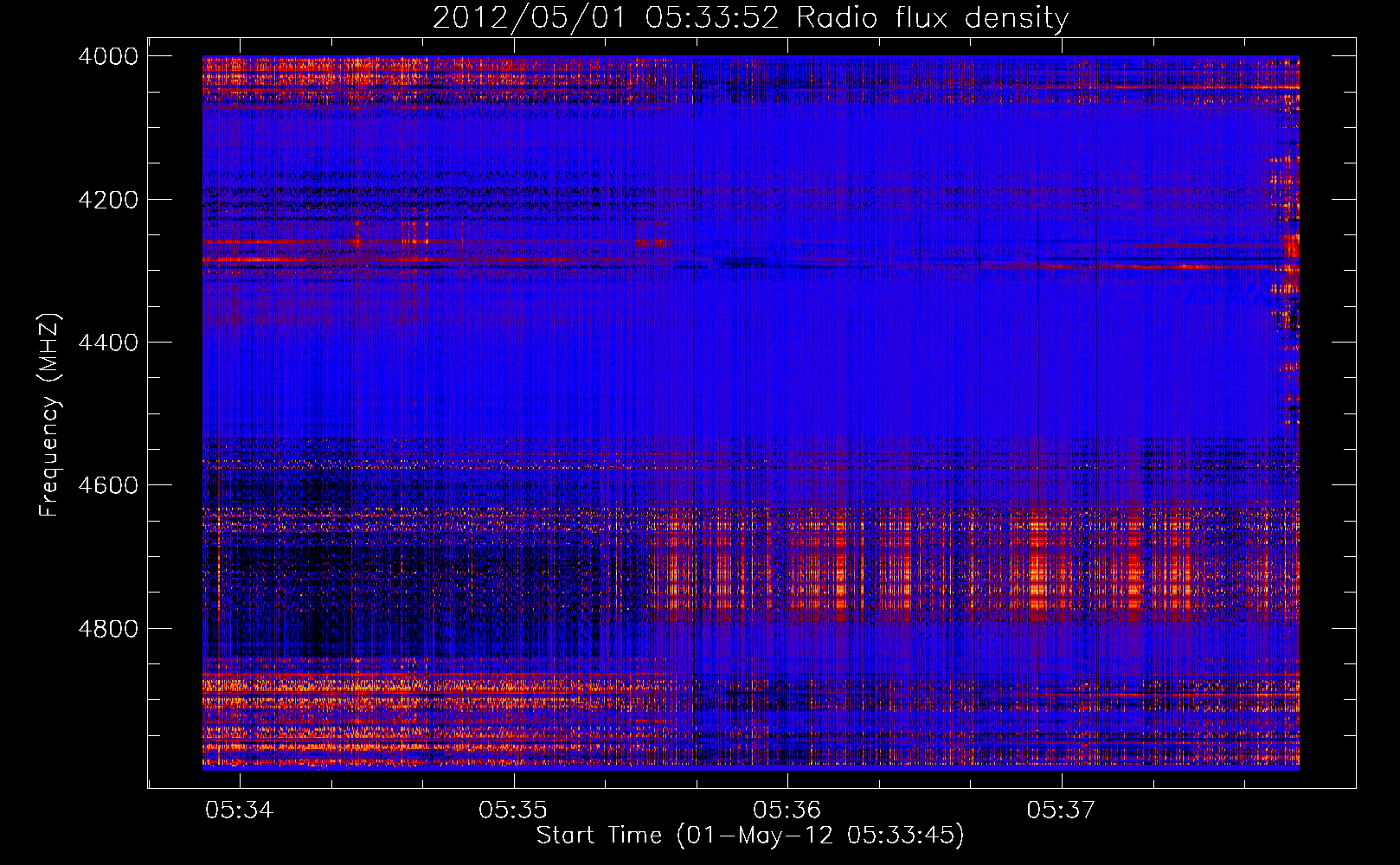The height and width of the screenshot is (865, 1400).
Task: Click the '05:35' time axis label
Action: pyautogui.click(x=513, y=810)
